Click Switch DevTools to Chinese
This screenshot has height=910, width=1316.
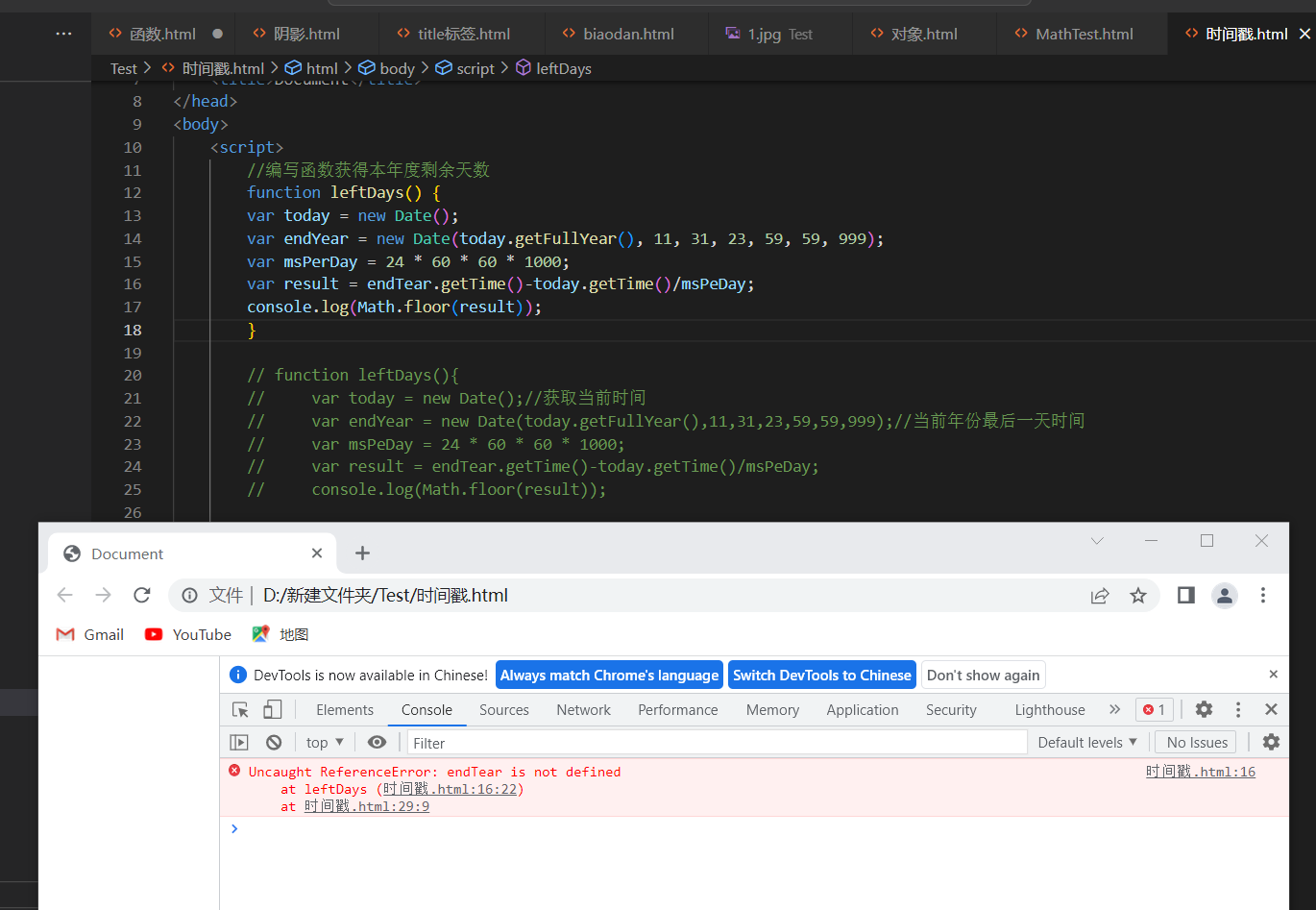pos(822,676)
